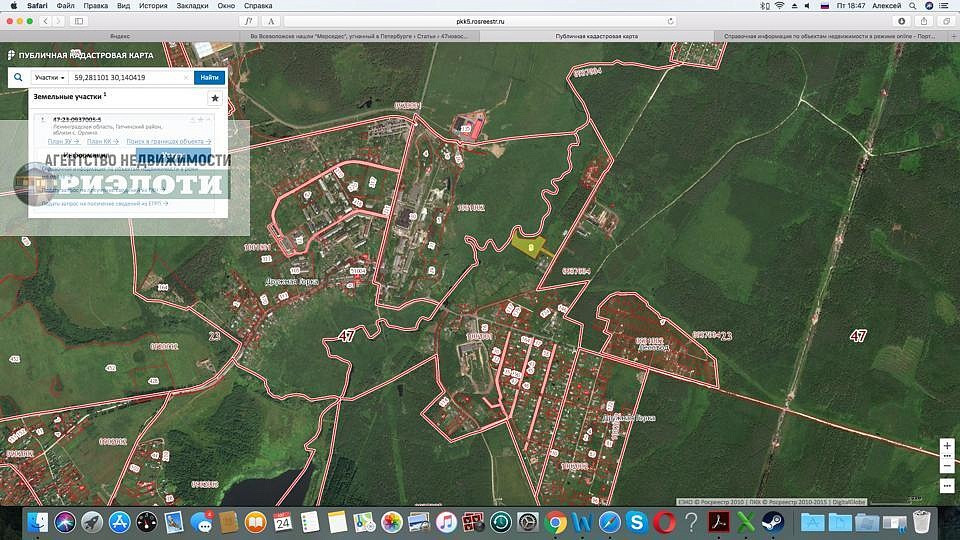The image size is (960, 540).
Task: Click the Wi-Fi status icon
Action: point(779,6)
